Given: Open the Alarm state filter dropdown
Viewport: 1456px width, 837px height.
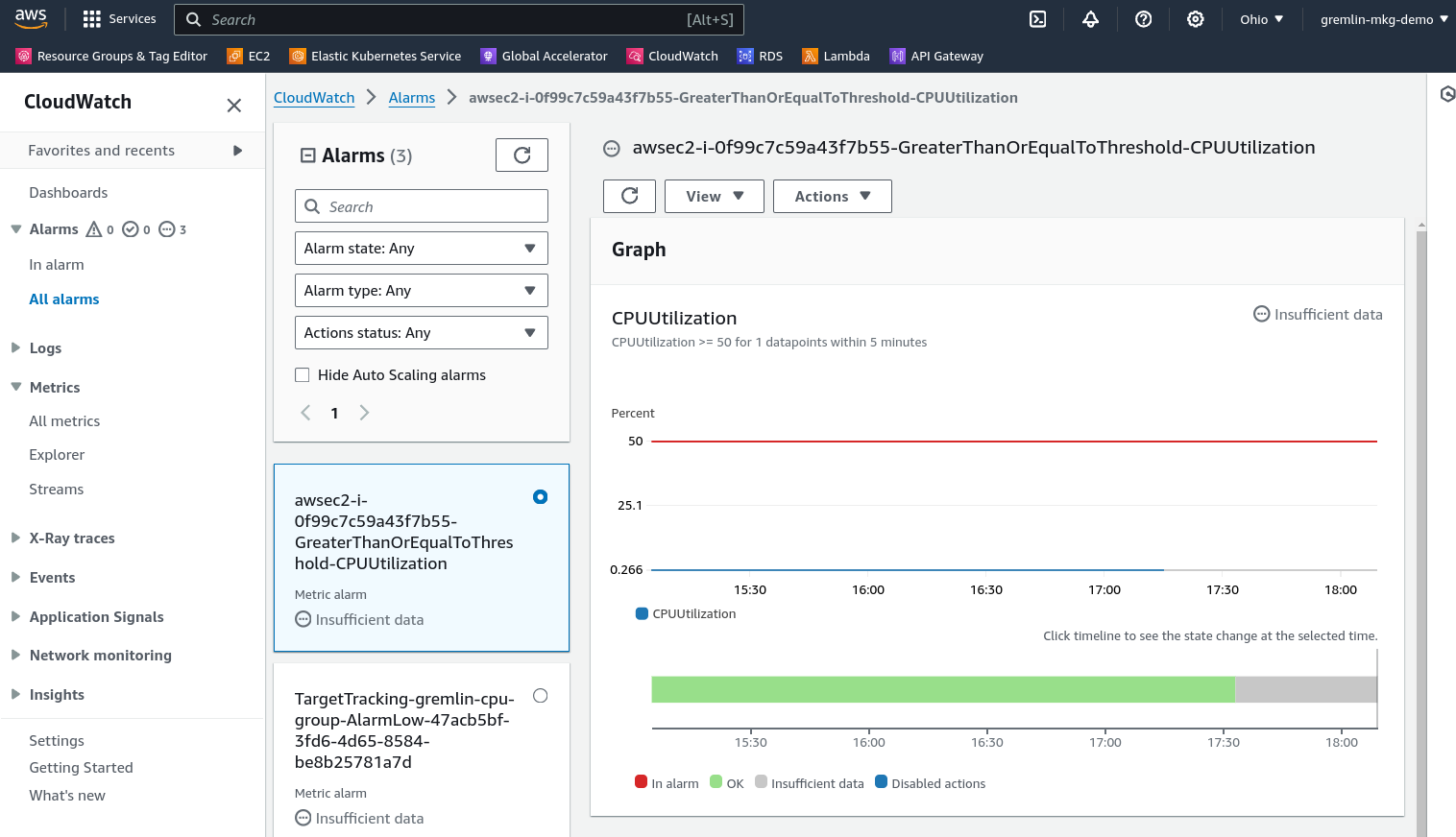Looking at the screenshot, I should tap(421, 248).
